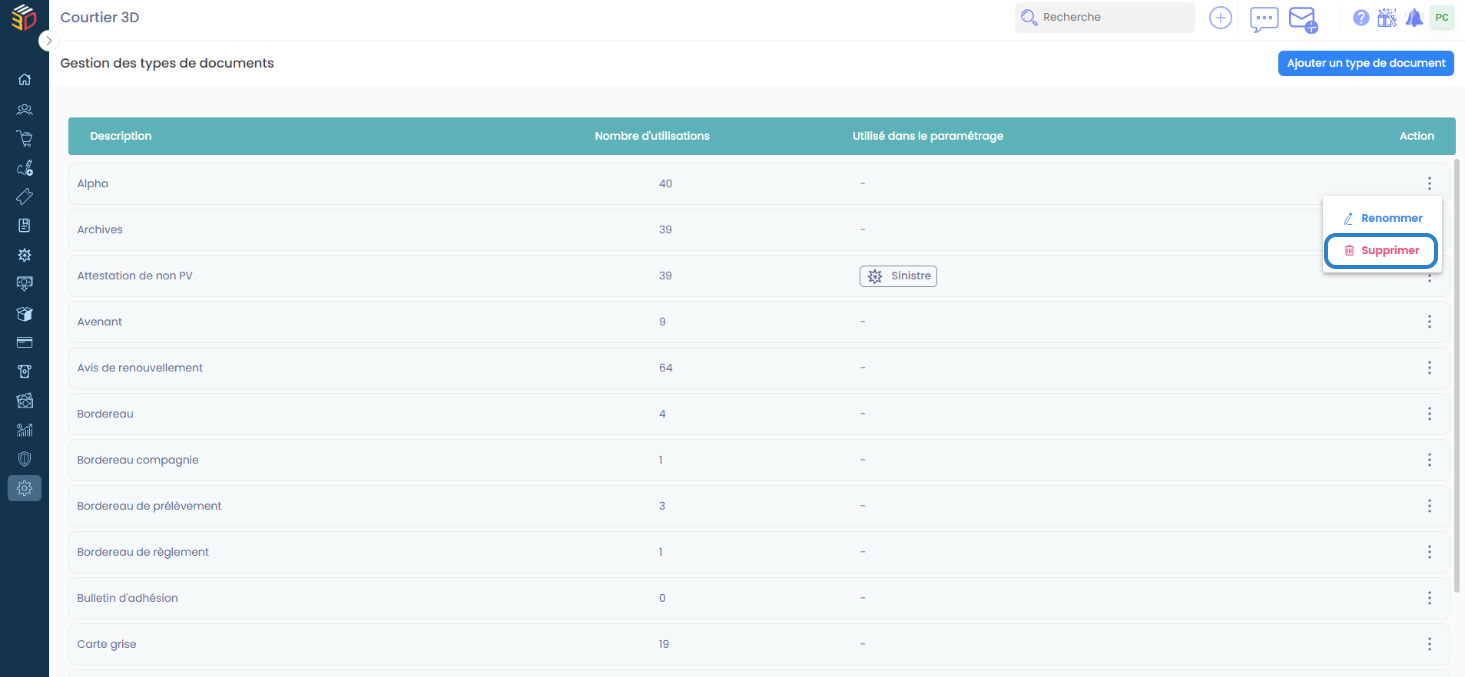Open actions for Bulletin d'adhésion
The height and width of the screenshot is (677, 1465).
[x=1429, y=597]
